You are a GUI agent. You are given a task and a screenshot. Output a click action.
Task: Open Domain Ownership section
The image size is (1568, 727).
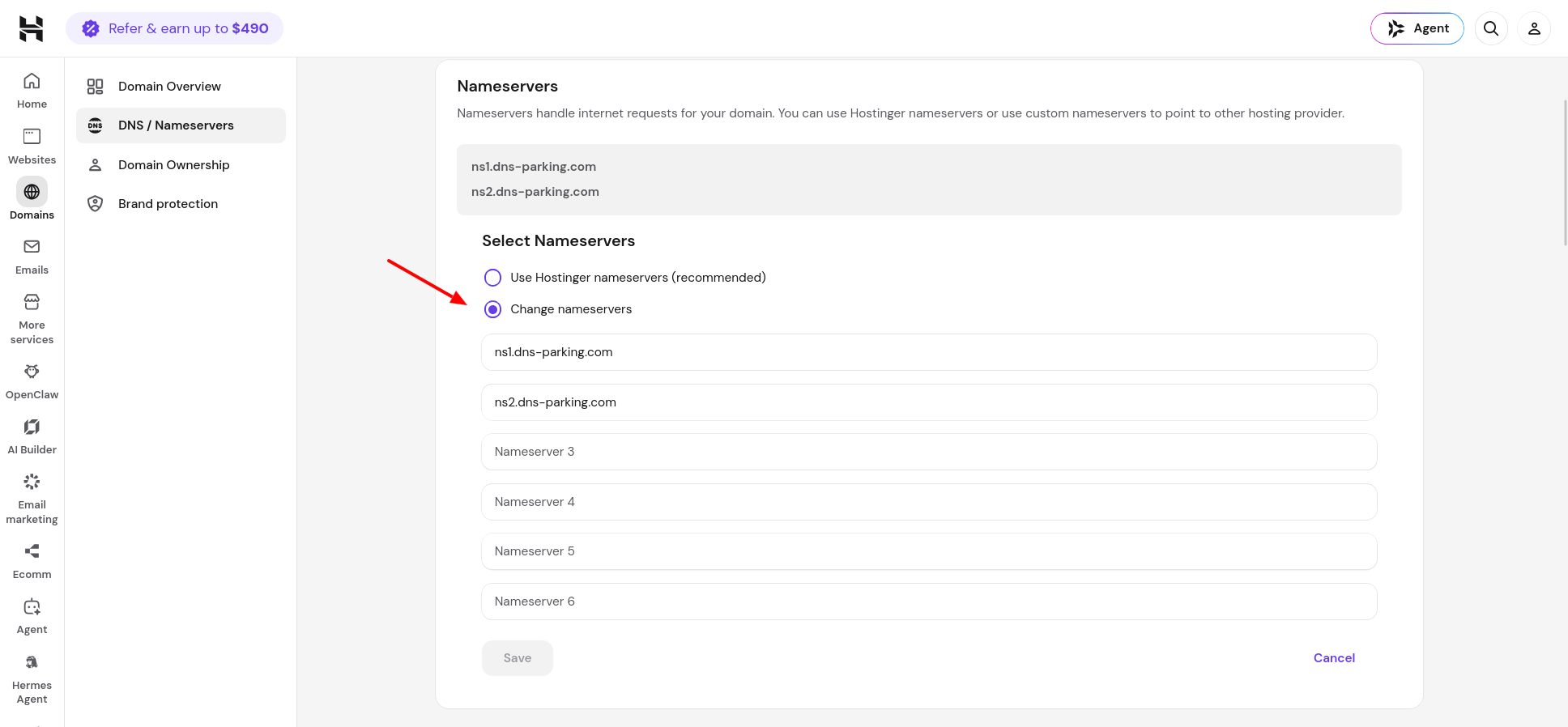pos(181,165)
